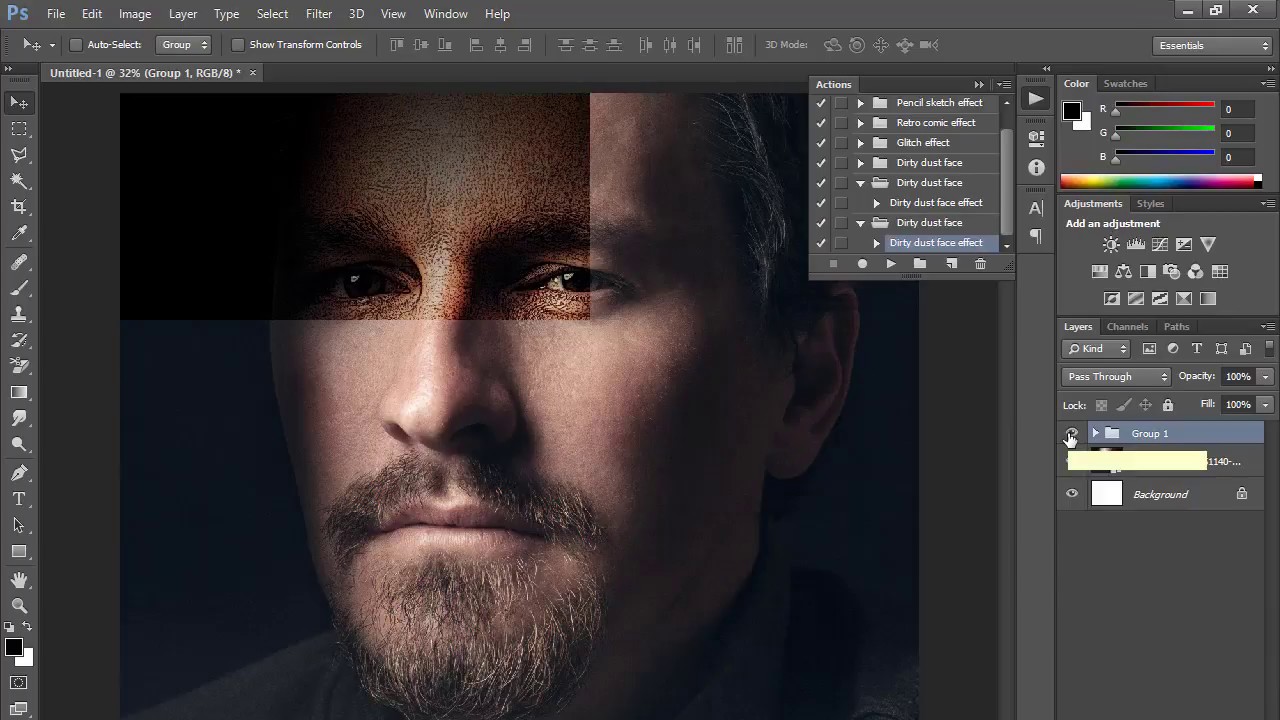
Task: Filter for type layers in Layers panel
Action: (x=1197, y=349)
